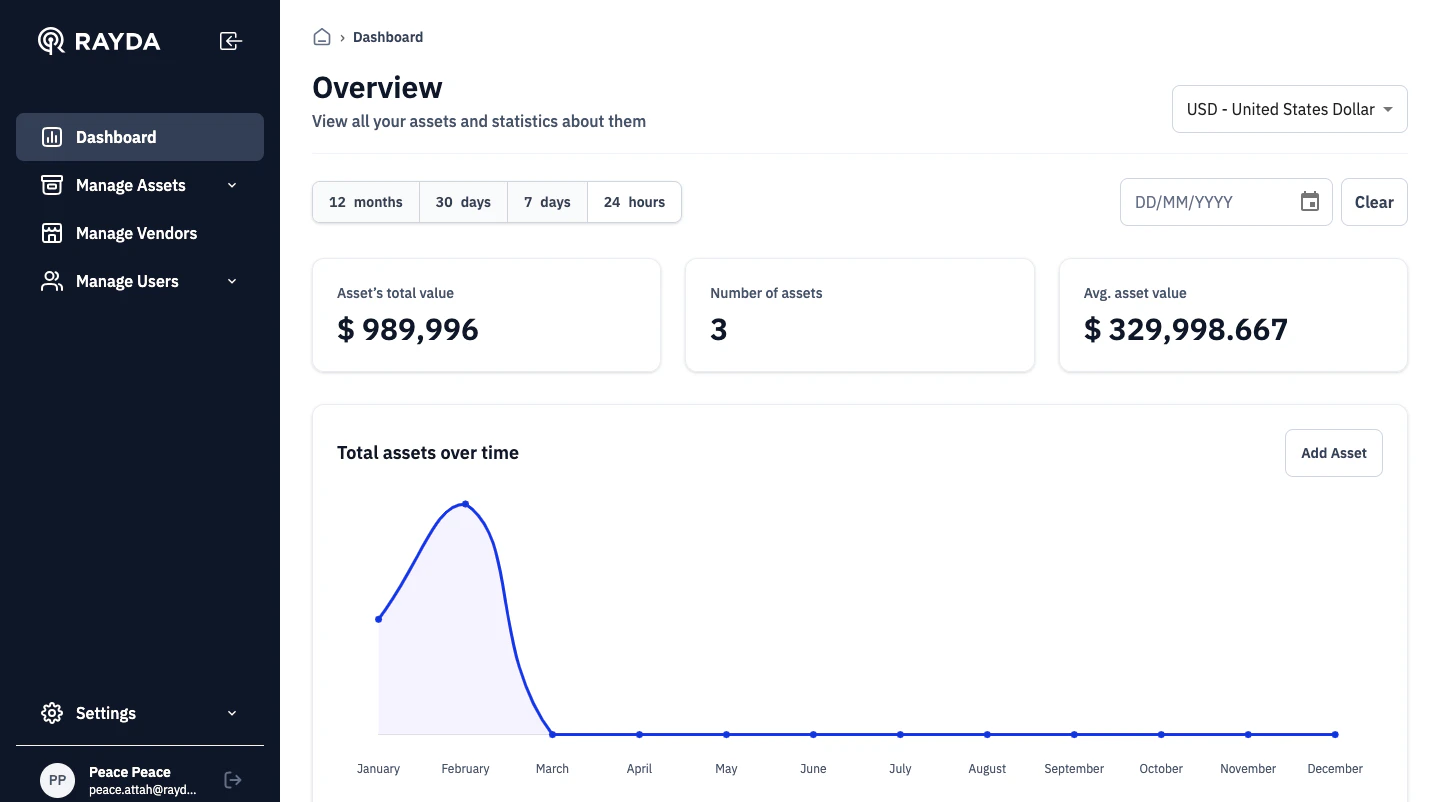The height and width of the screenshot is (802, 1439).
Task: Select the 12 months time range
Action: (366, 202)
